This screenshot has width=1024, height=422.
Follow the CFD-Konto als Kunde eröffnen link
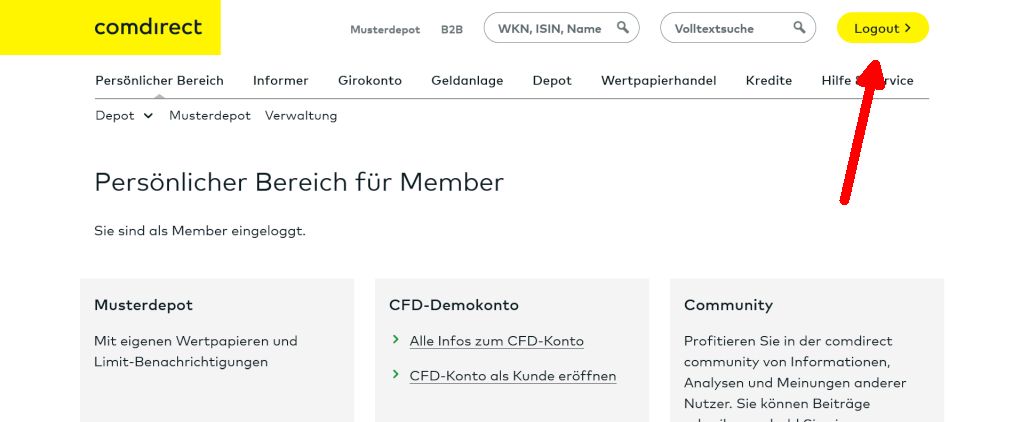click(513, 376)
